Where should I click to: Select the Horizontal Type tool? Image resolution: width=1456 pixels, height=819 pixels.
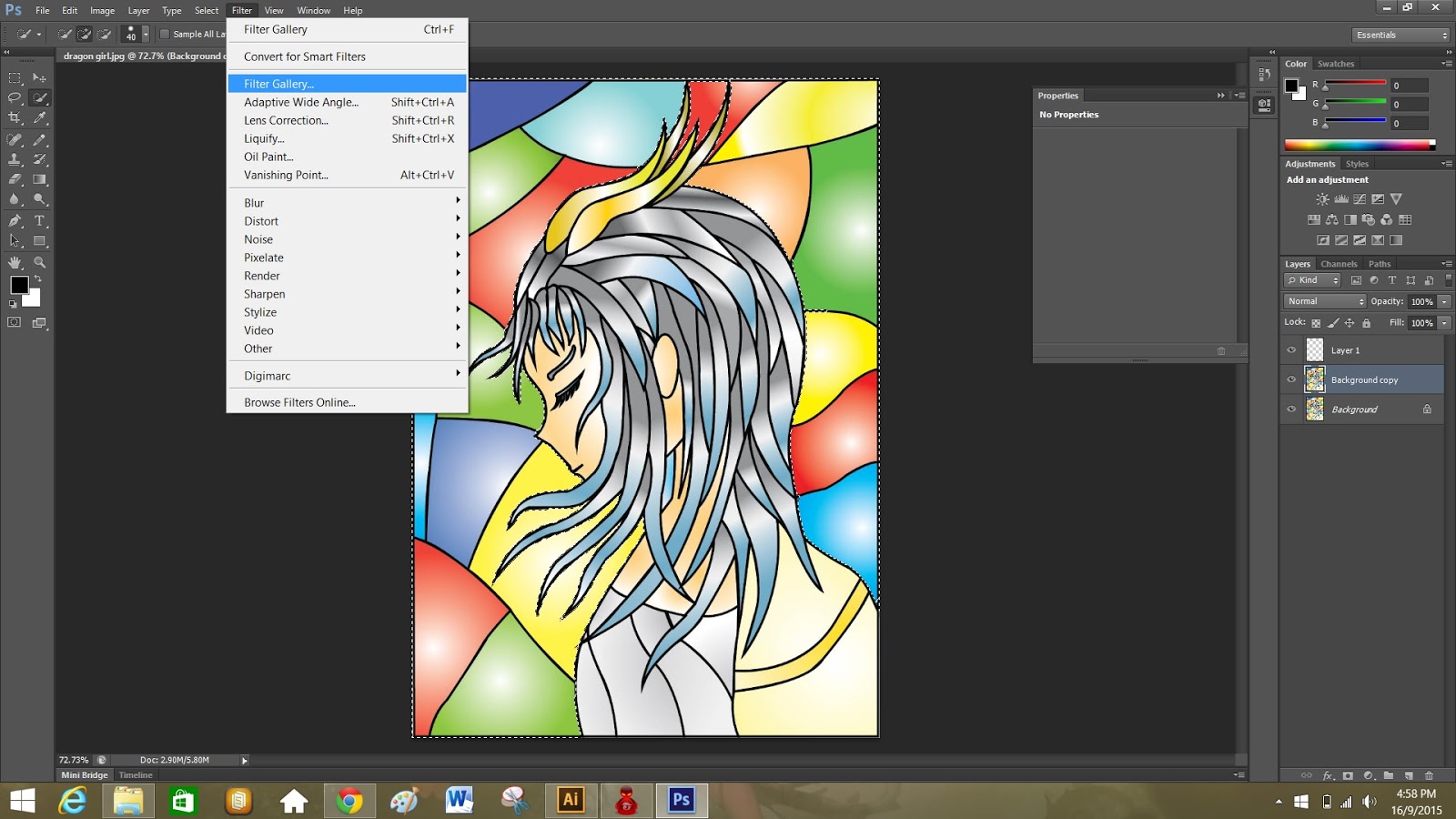(x=39, y=221)
